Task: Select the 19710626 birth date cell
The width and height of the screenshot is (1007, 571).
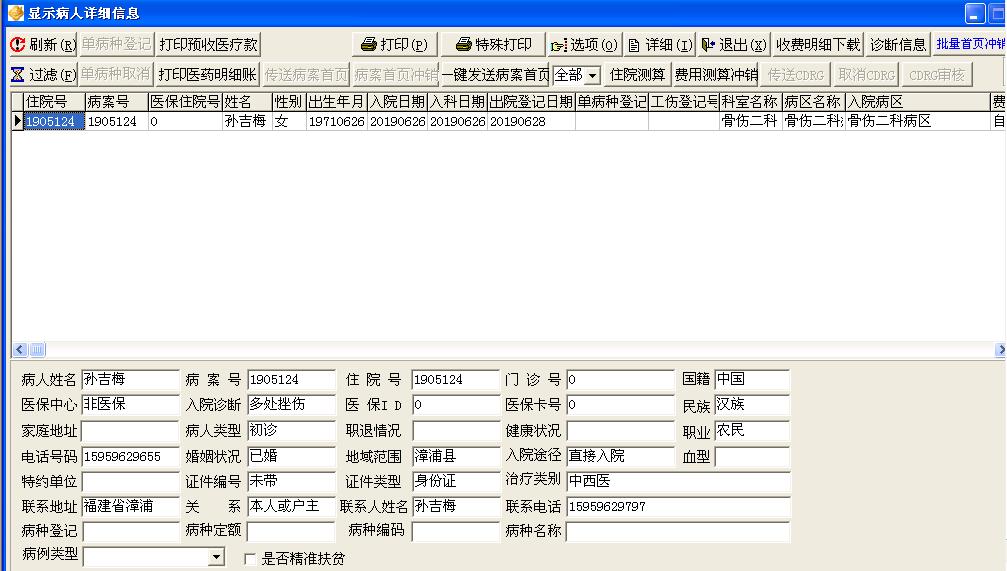Action: (x=337, y=121)
